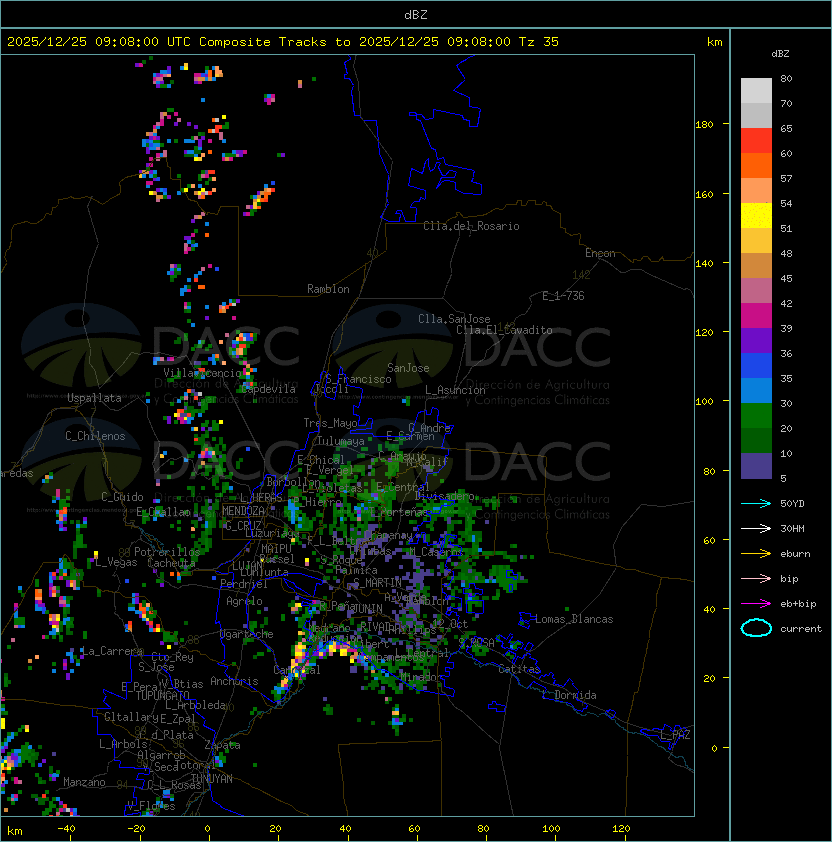Click the 'Zapata' map label
This screenshot has width=832, height=842.
[x=222, y=745]
